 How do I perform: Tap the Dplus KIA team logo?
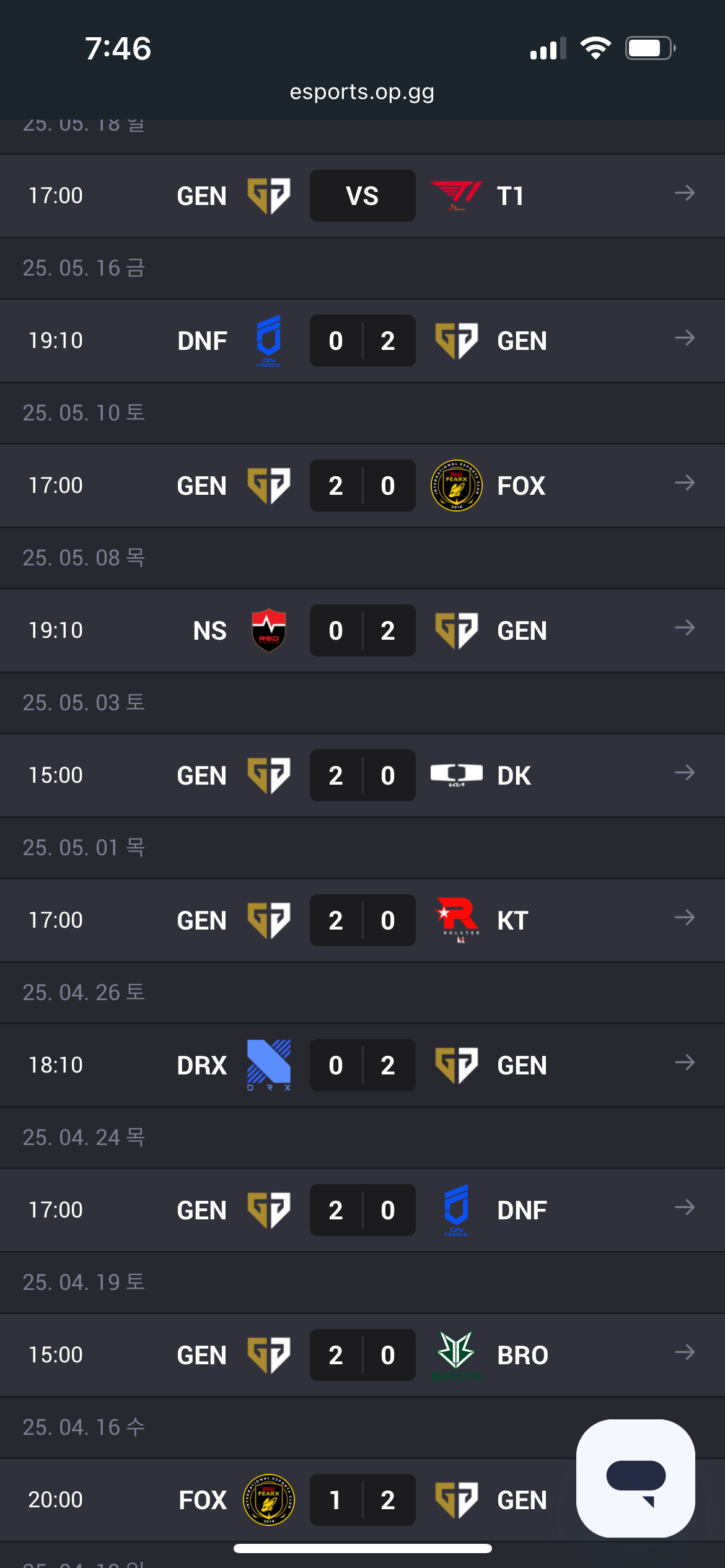[x=456, y=775]
